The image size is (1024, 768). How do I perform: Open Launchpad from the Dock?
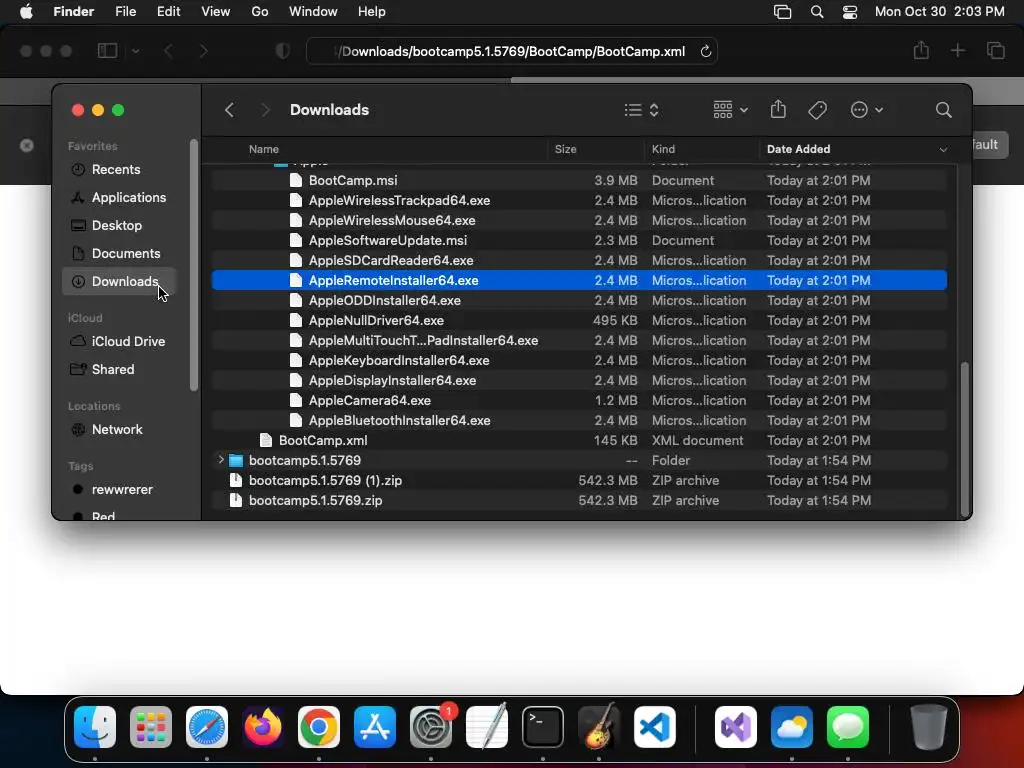tap(151, 727)
